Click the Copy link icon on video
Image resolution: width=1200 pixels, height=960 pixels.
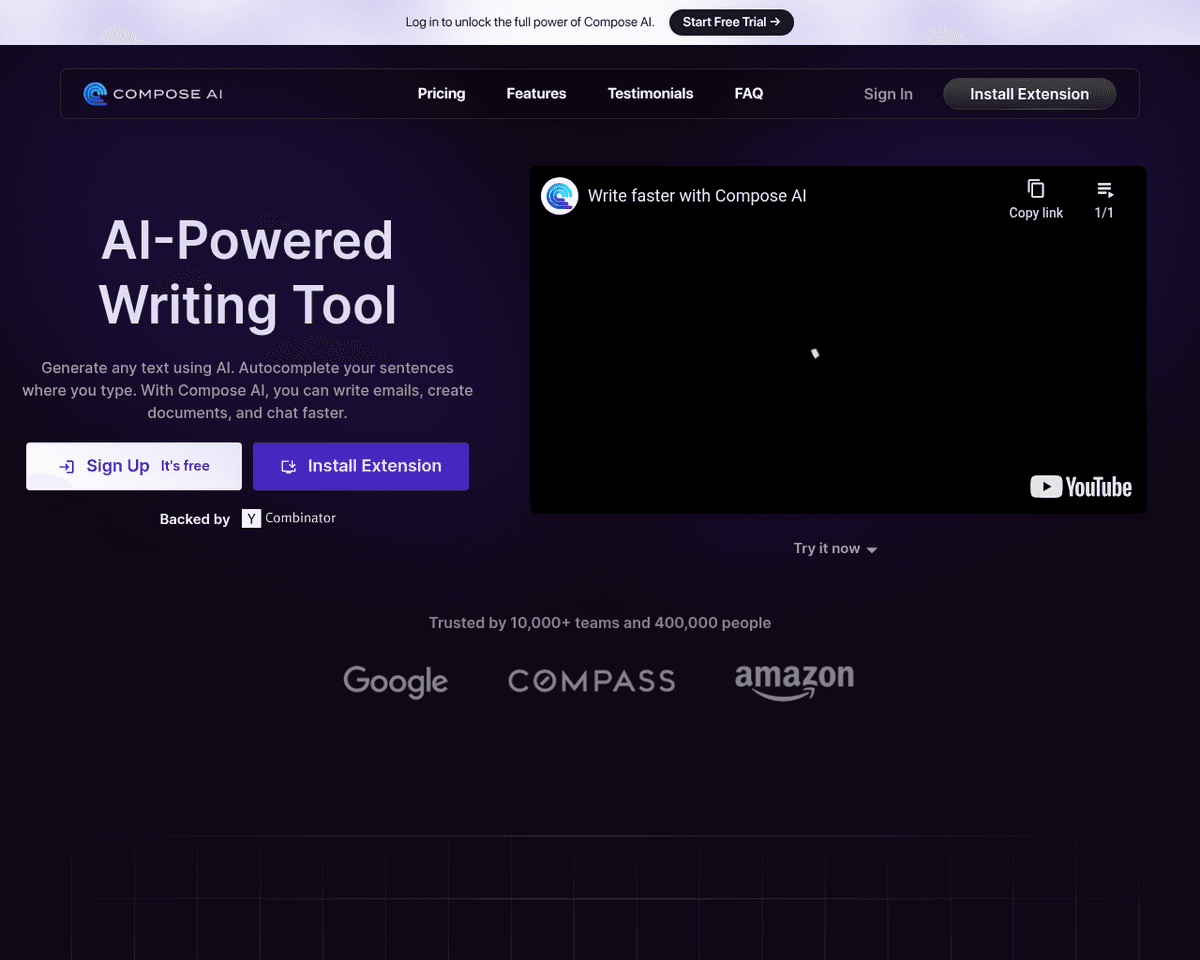pyautogui.click(x=1035, y=189)
